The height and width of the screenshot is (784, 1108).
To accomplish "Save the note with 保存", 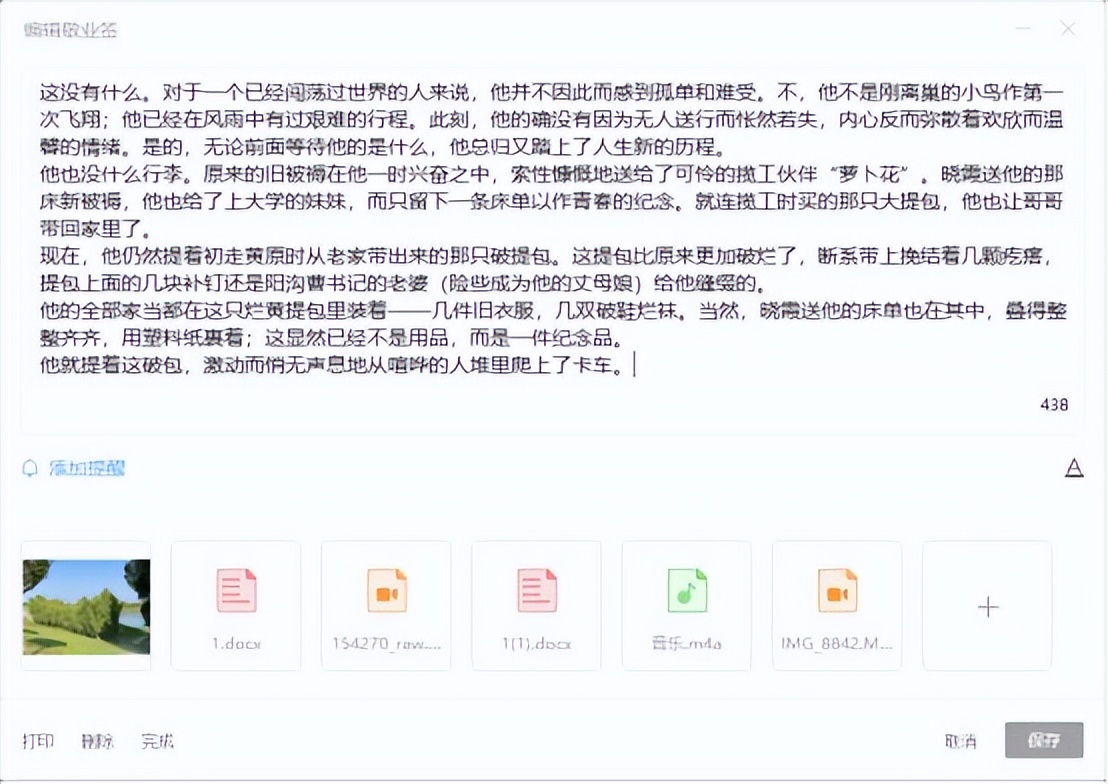I will pos(1042,741).
